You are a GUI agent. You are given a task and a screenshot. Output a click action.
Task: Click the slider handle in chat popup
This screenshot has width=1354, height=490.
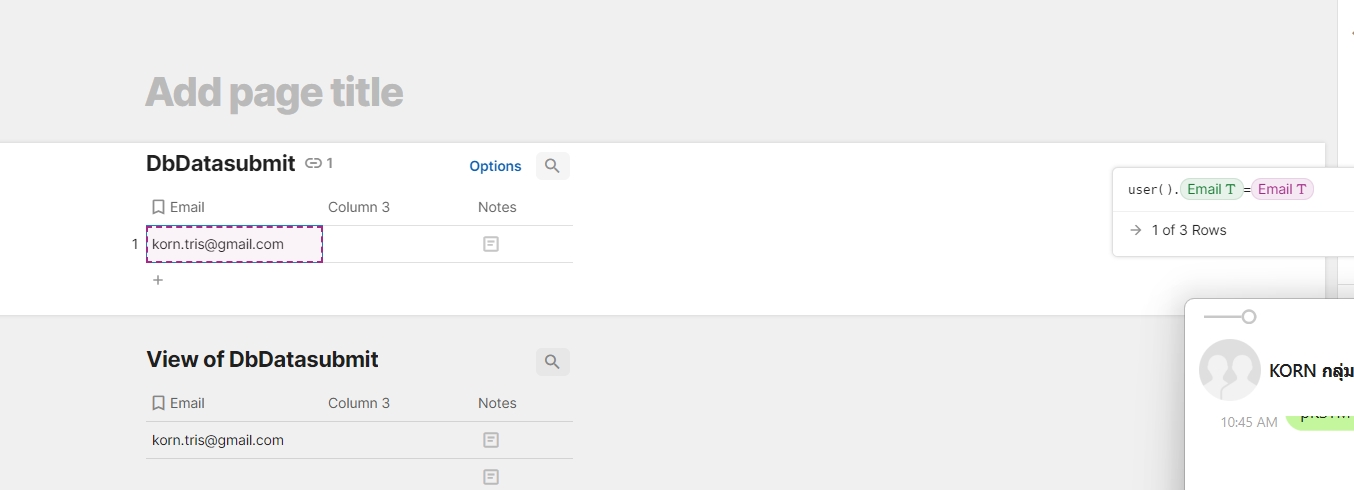(x=1248, y=317)
